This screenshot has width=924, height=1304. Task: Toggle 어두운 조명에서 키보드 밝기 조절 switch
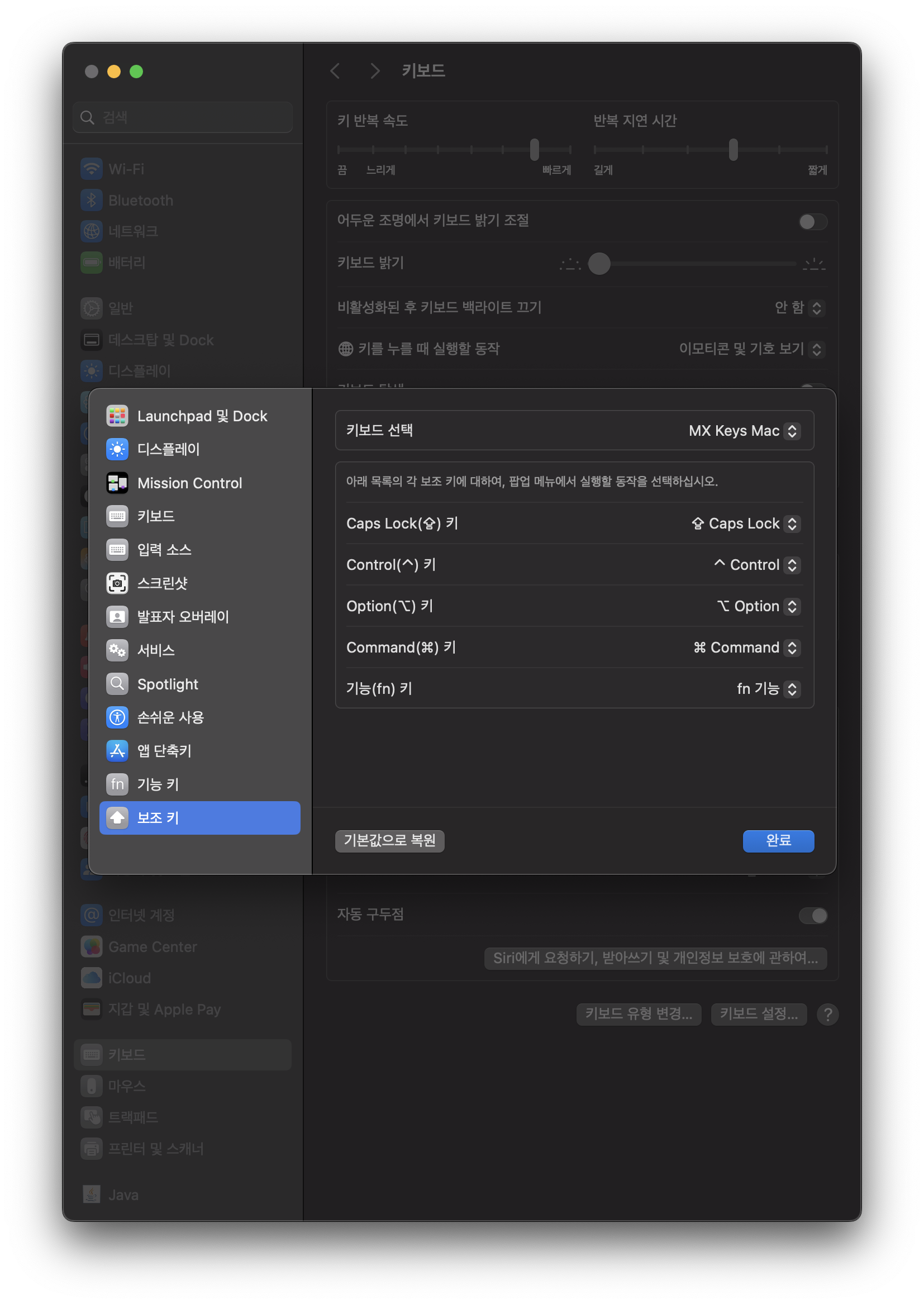[812, 222]
